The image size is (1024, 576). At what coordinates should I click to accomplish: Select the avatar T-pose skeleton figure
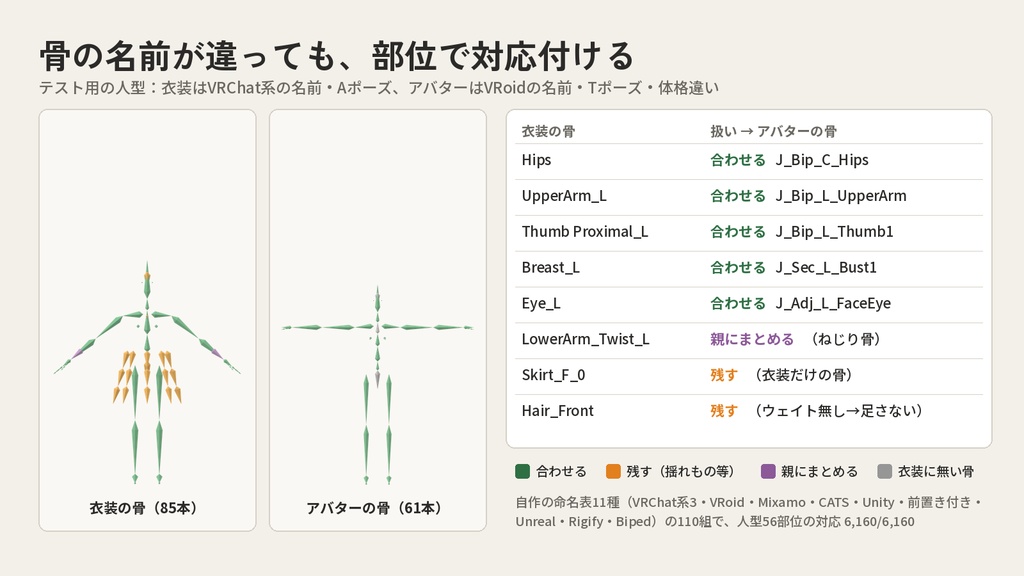377,384
